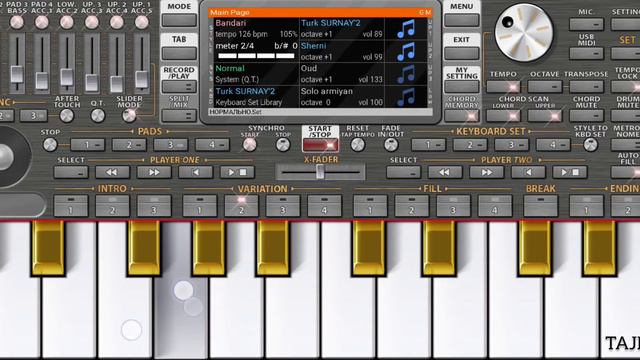Screen dimensions: 640x360
Task: Click the Record/Play button
Action: coord(179,87)
